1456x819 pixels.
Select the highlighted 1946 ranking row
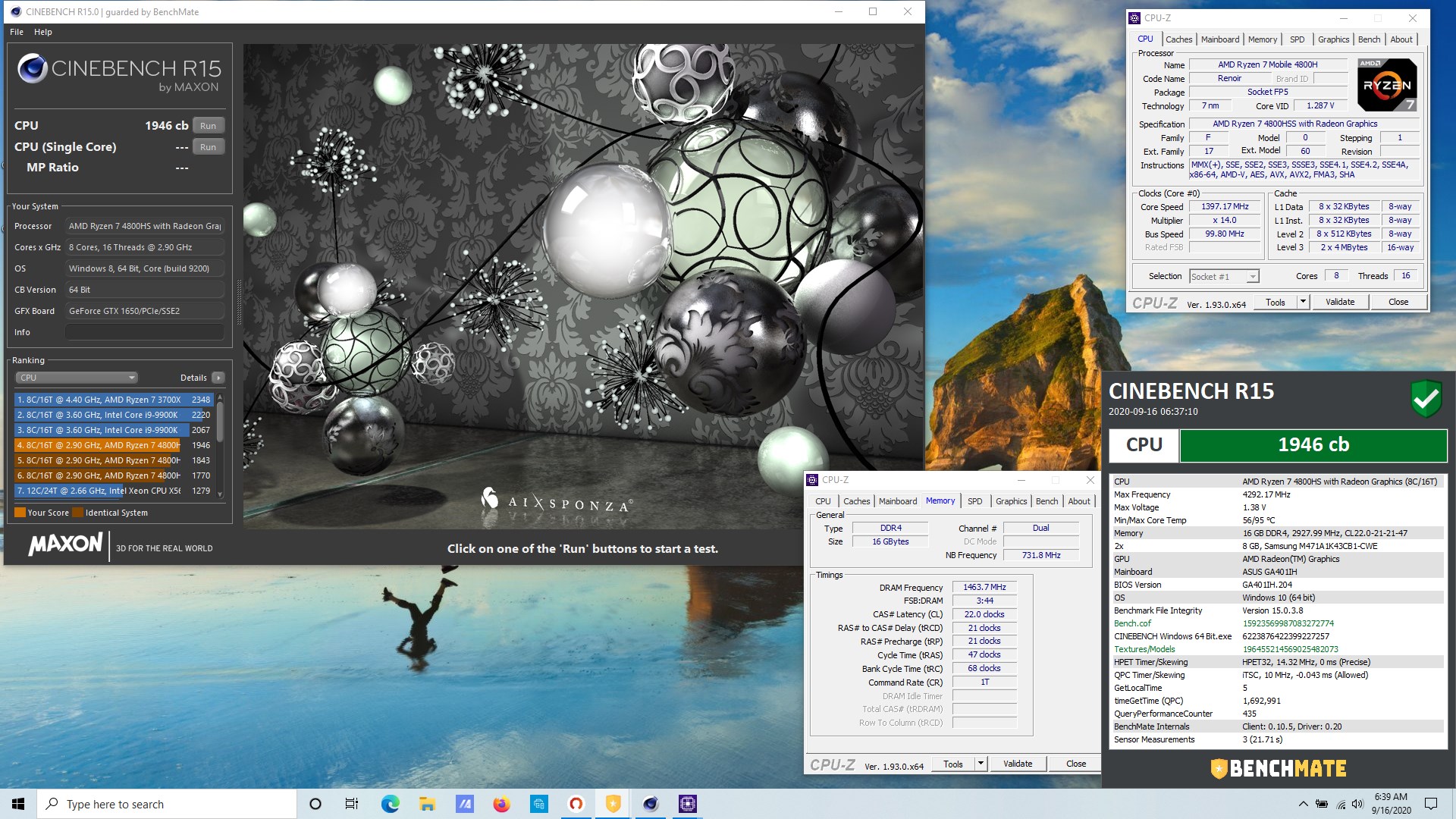tap(114, 445)
